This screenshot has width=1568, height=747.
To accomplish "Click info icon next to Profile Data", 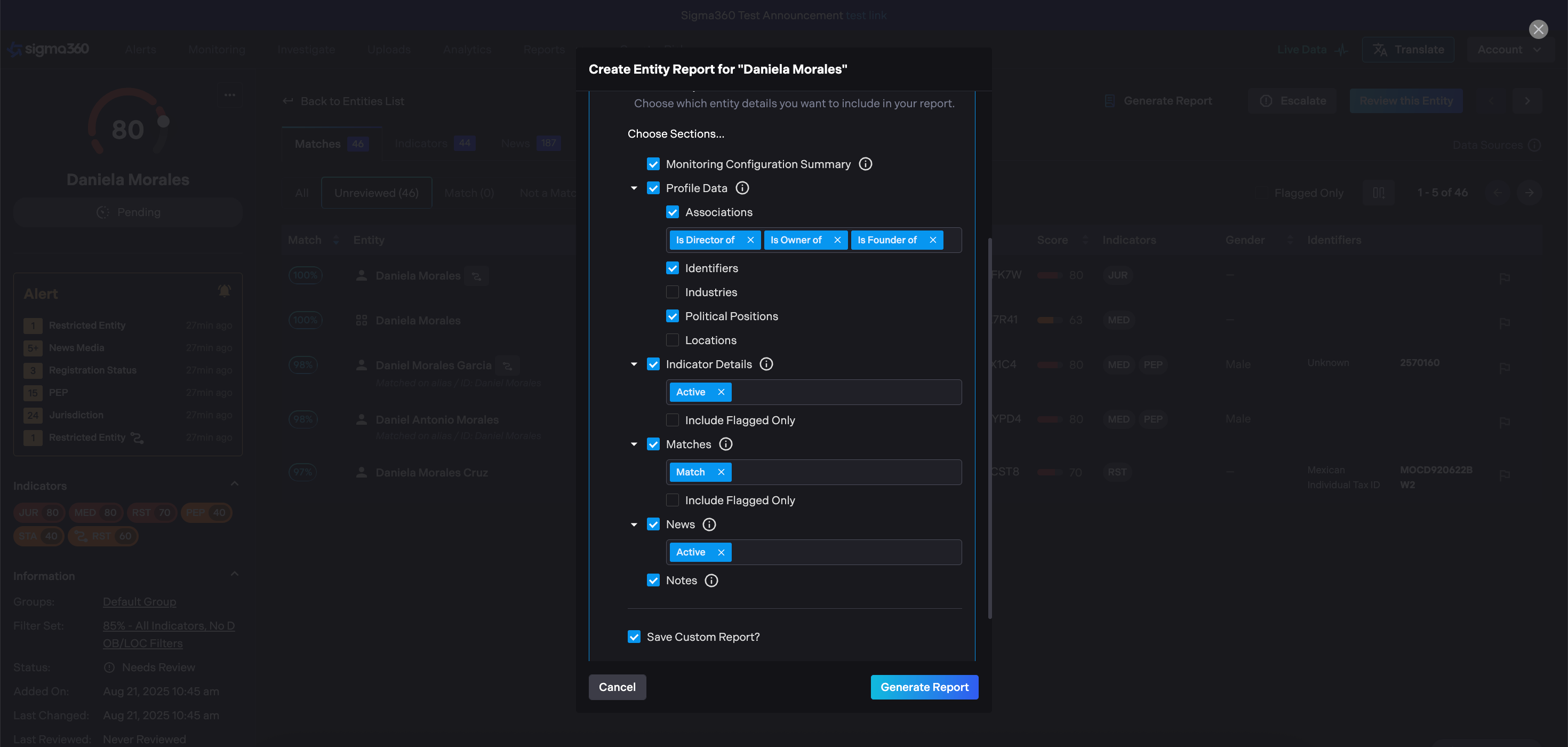I will 742,188.
